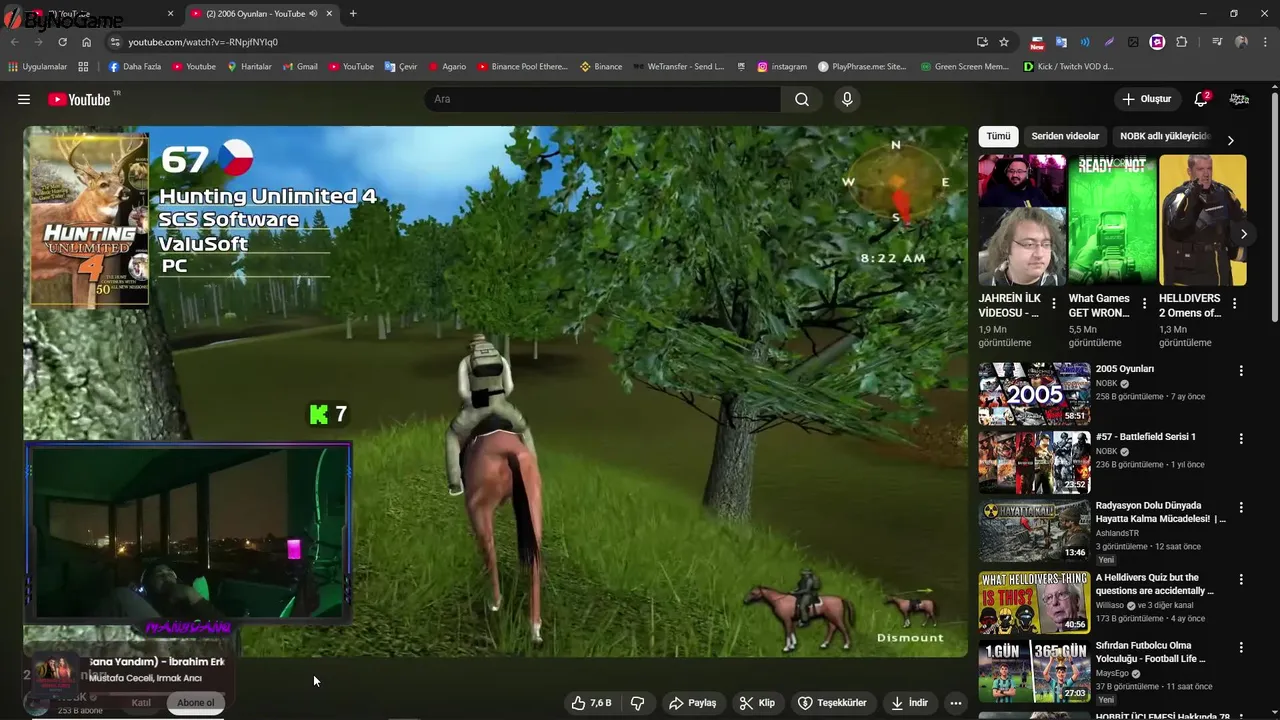Viewport: 1280px width, 720px height.
Task: Open the round pink extension icon
Action: [1157, 42]
